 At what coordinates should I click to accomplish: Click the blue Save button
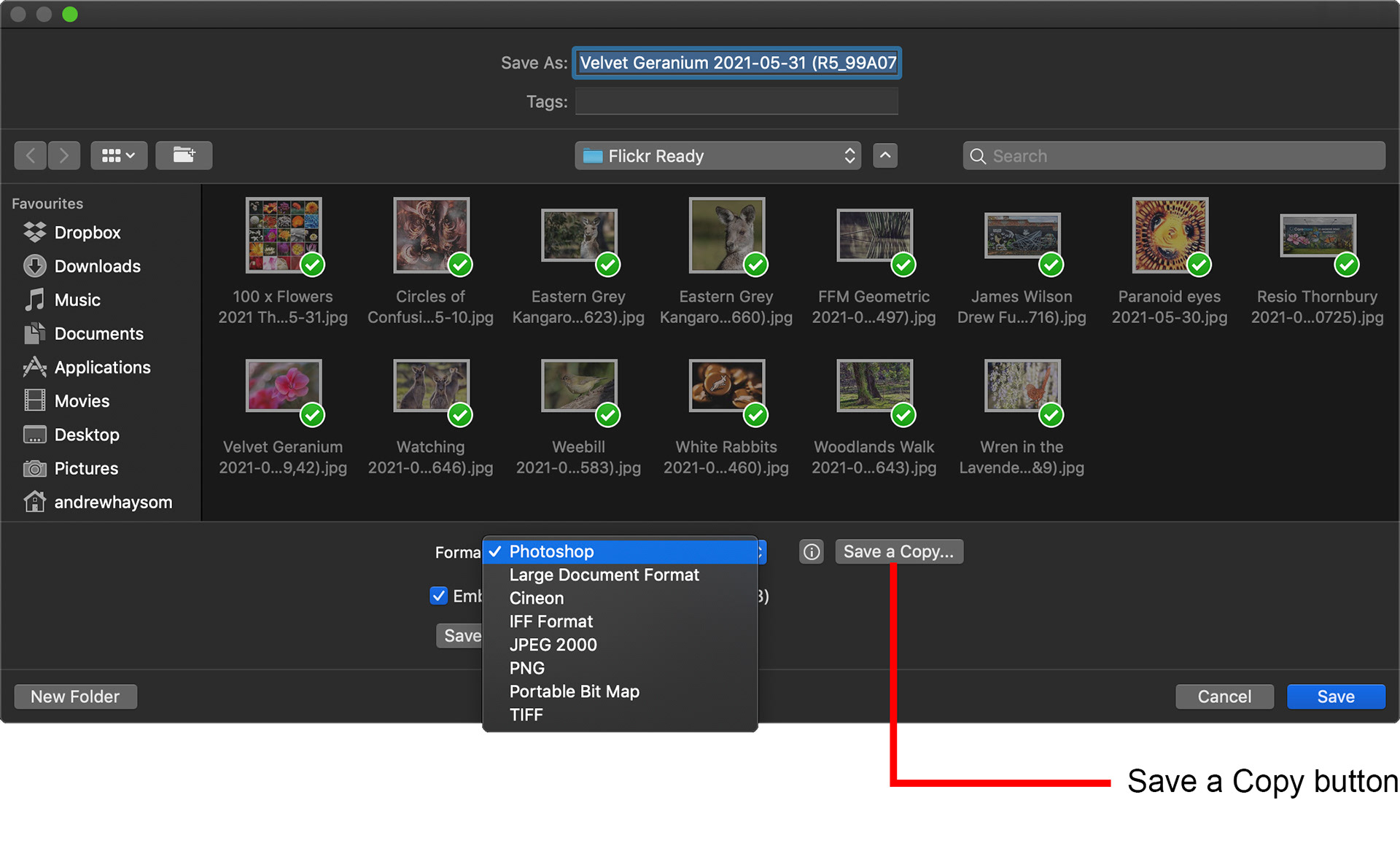1335,696
